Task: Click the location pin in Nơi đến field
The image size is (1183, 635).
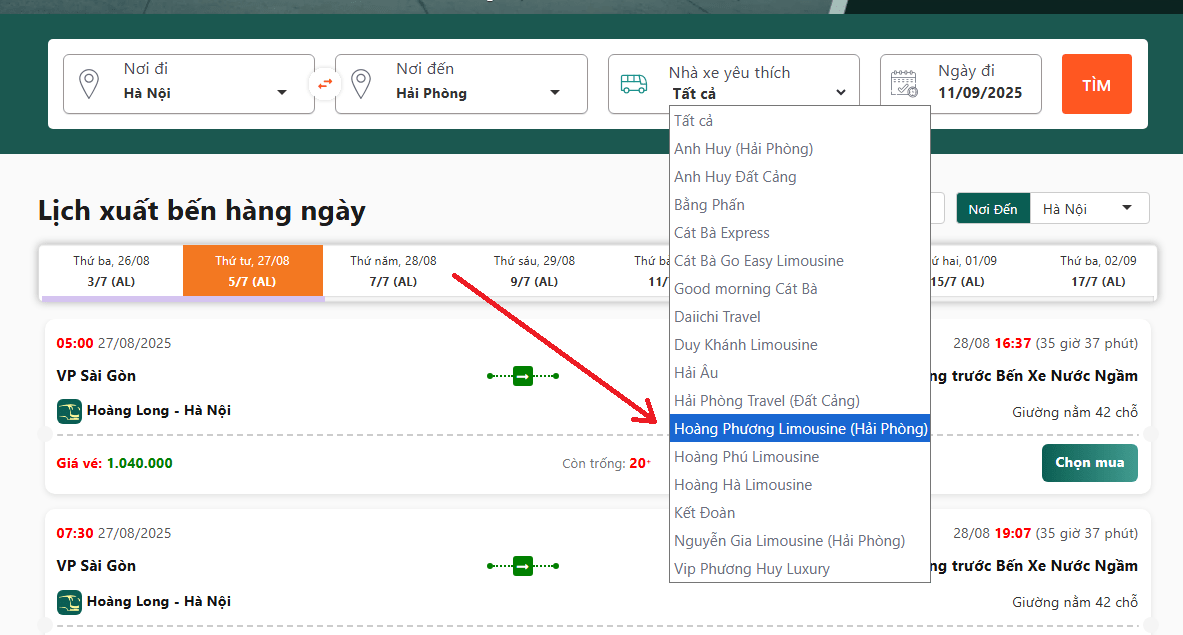Action: tap(361, 84)
